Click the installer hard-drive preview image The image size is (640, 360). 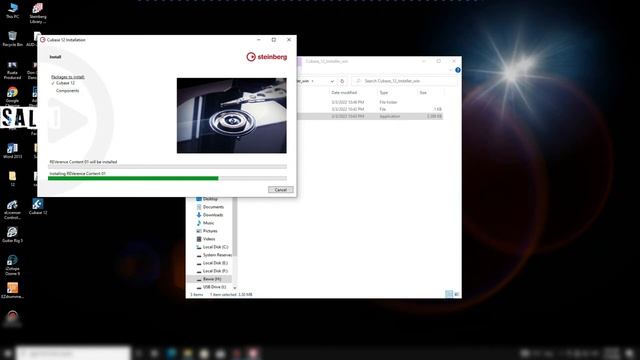(231, 116)
